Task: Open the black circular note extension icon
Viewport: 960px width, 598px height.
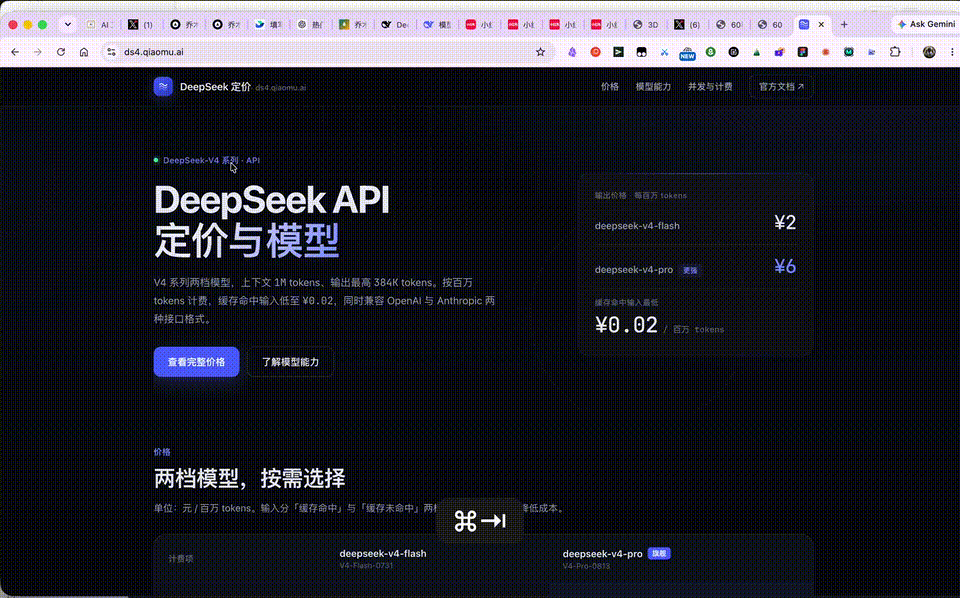Action: pos(733,52)
